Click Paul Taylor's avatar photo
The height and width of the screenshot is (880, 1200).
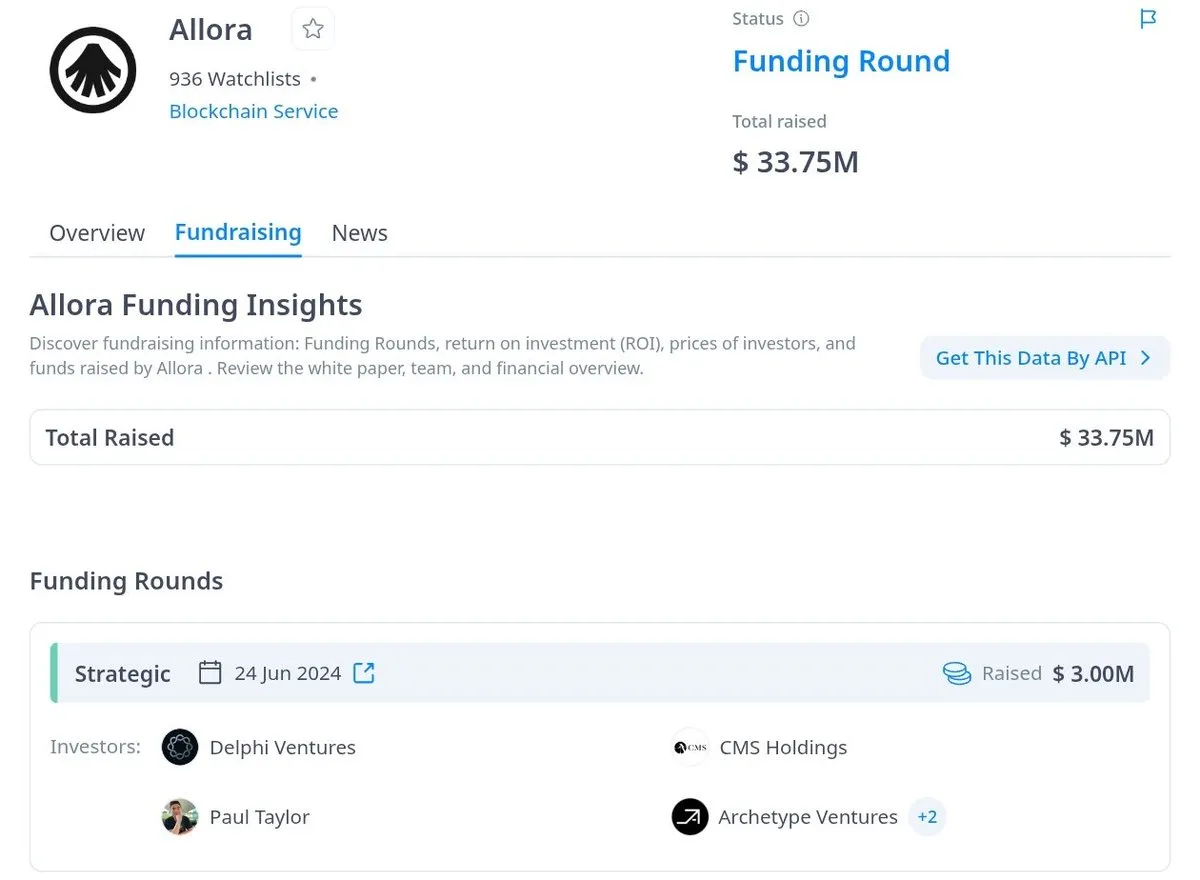180,817
